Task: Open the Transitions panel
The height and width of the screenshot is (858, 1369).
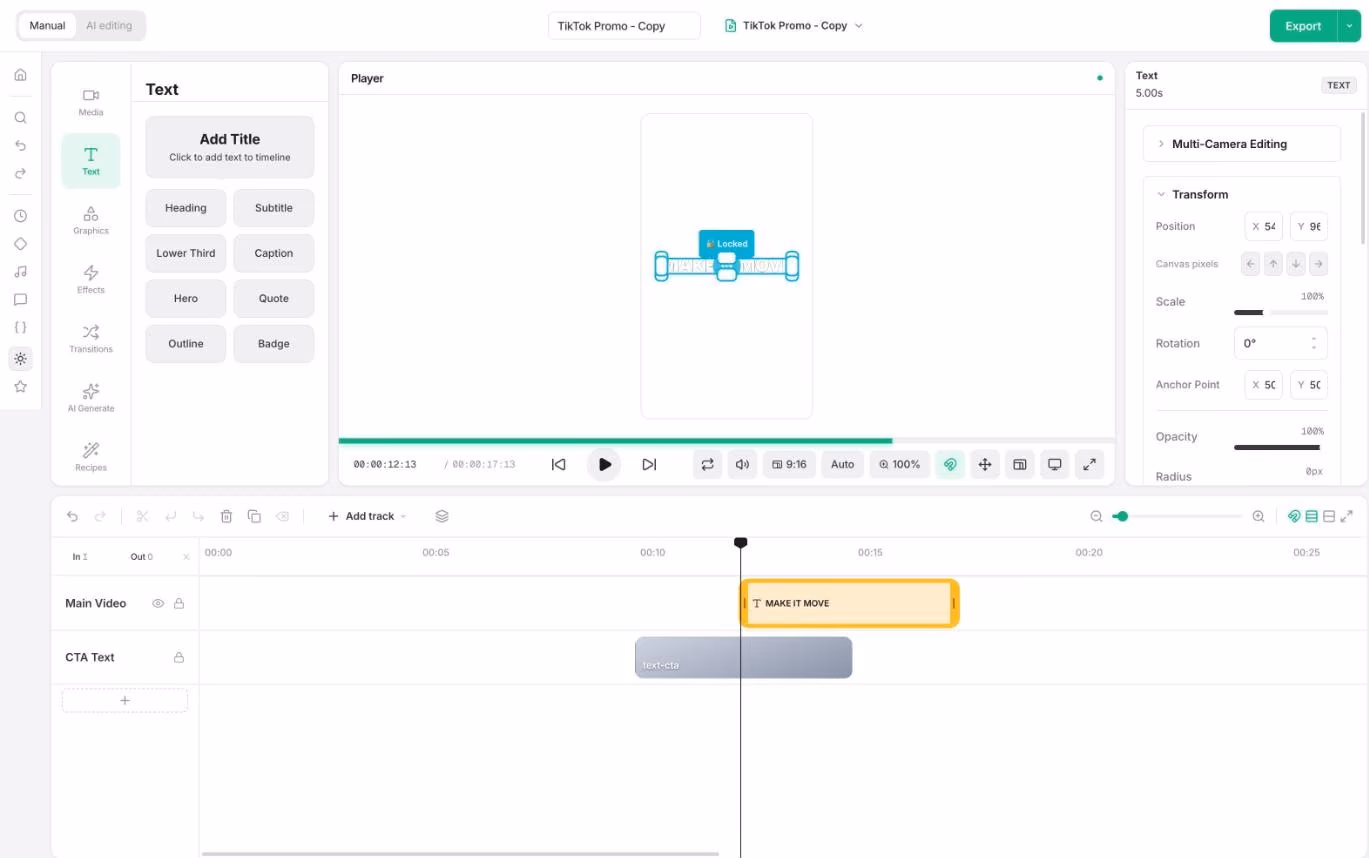Action: pyautogui.click(x=91, y=338)
